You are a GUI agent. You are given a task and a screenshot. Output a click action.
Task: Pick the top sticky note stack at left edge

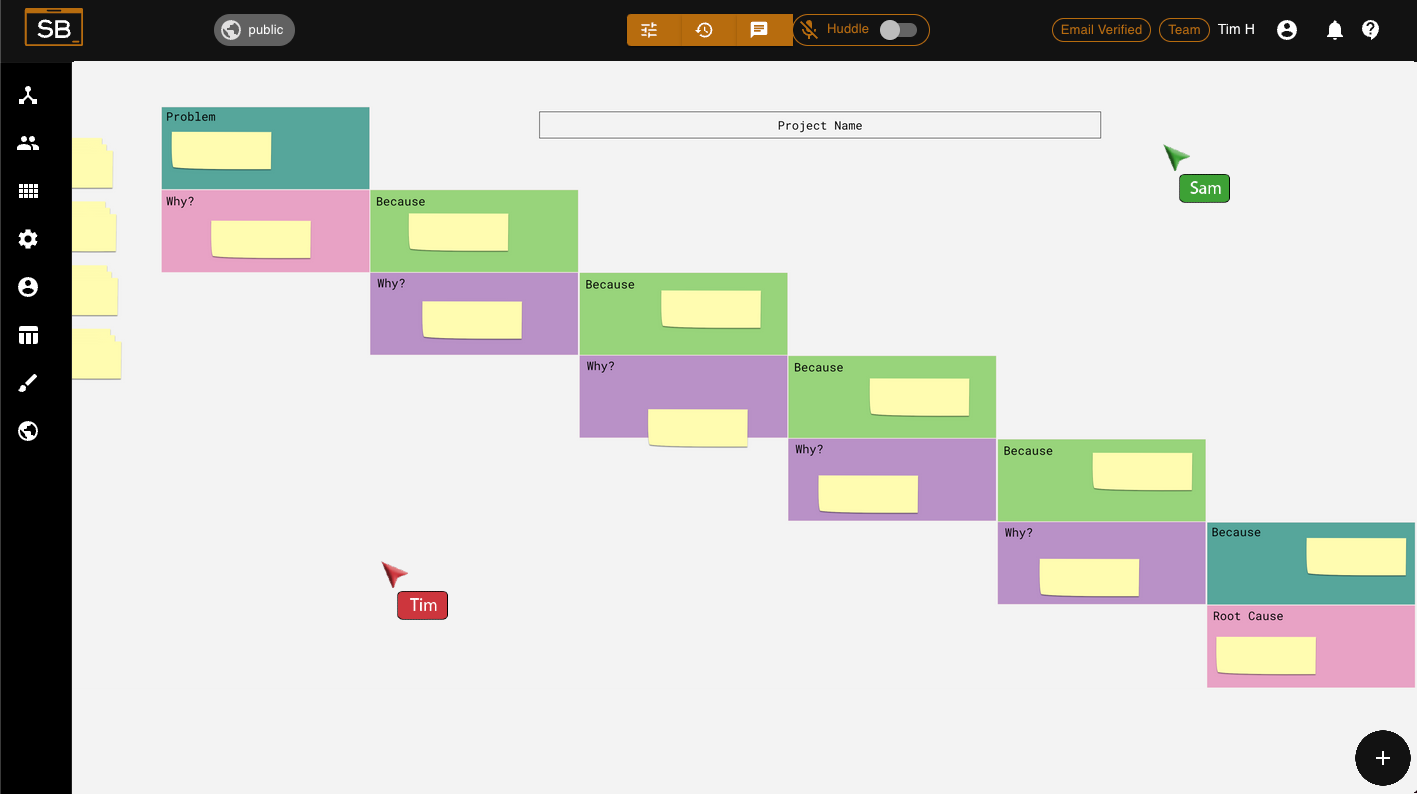click(92, 163)
